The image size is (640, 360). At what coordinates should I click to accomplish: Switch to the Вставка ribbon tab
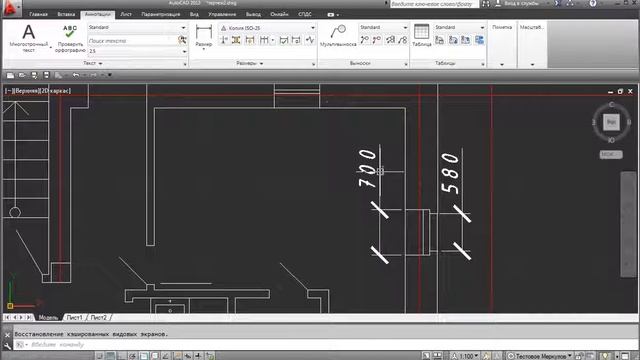coord(66,14)
